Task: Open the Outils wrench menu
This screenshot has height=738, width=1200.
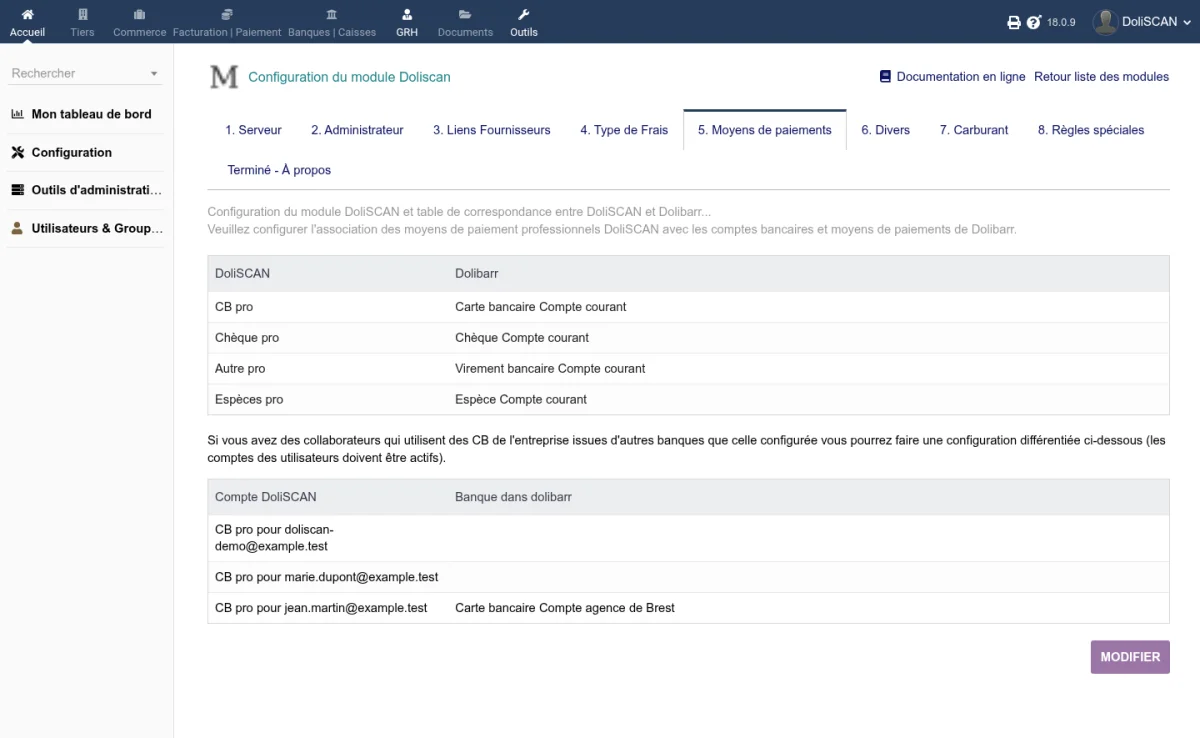Action: [x=524, y=22]
